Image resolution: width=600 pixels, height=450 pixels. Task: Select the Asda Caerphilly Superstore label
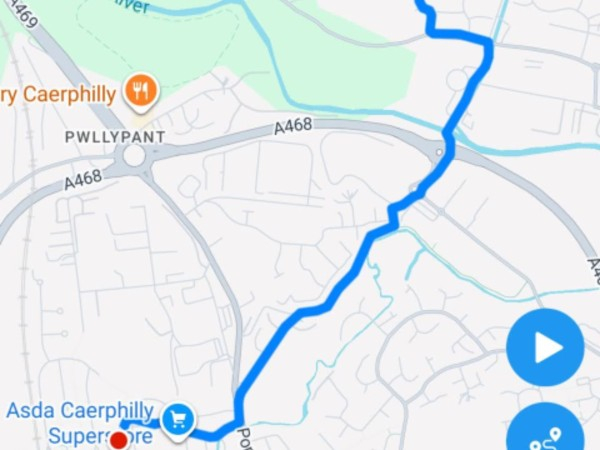tap(80, 423)
